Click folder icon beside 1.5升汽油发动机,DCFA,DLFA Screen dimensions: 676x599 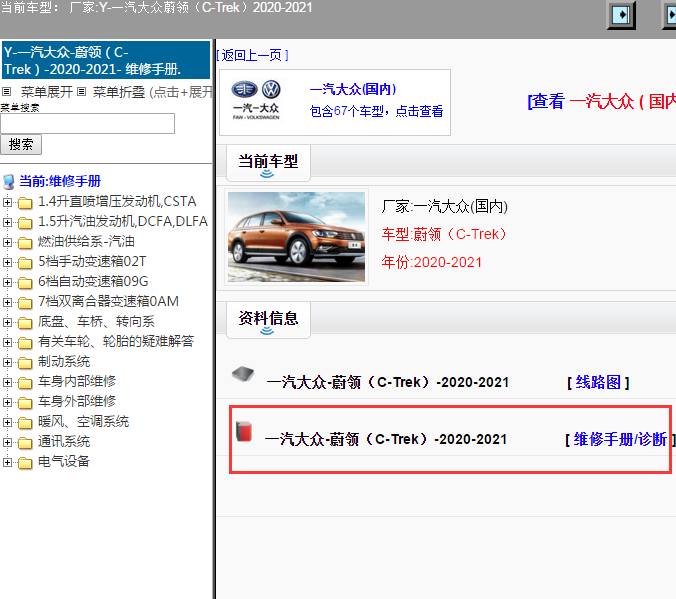point(25,223)
